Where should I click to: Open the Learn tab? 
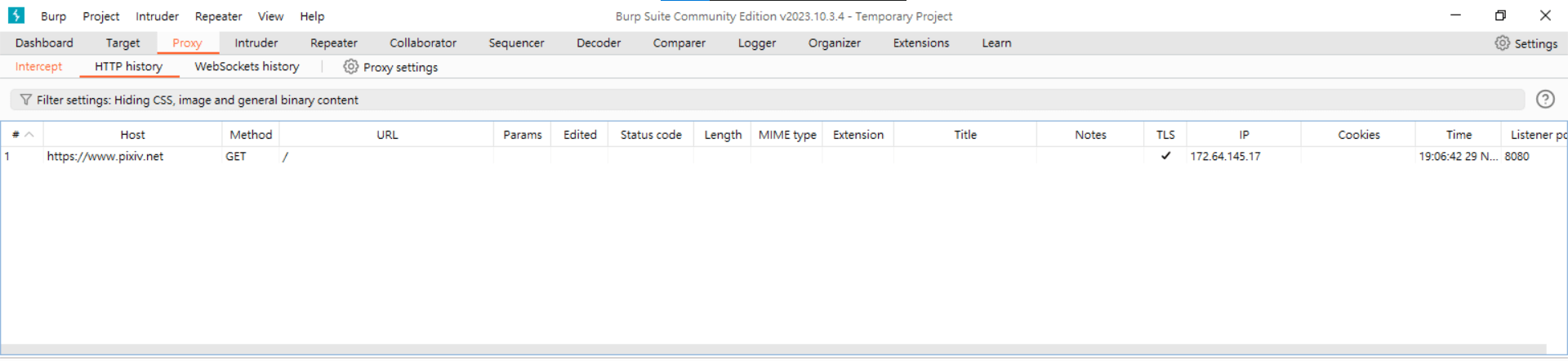tap(996, 43)
